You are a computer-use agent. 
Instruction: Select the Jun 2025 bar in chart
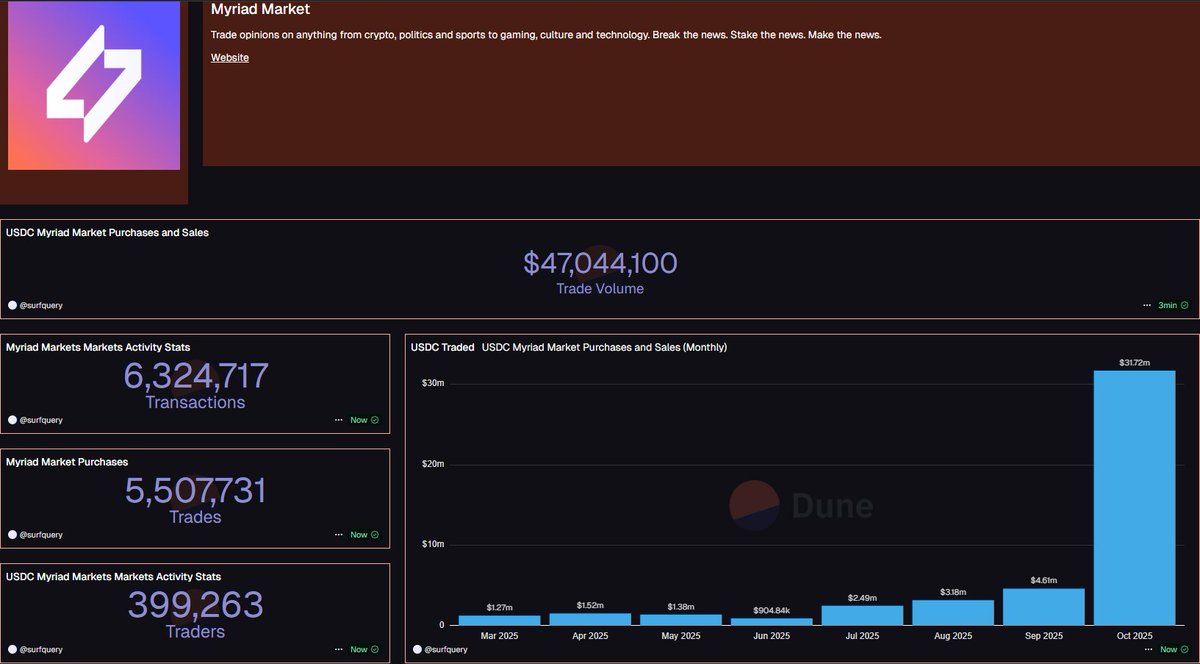[772, 621]
